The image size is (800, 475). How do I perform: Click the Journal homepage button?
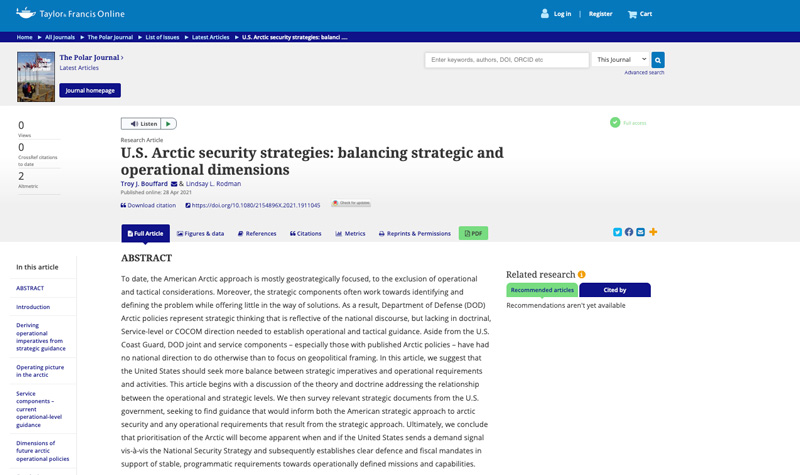tap(90, 90)
